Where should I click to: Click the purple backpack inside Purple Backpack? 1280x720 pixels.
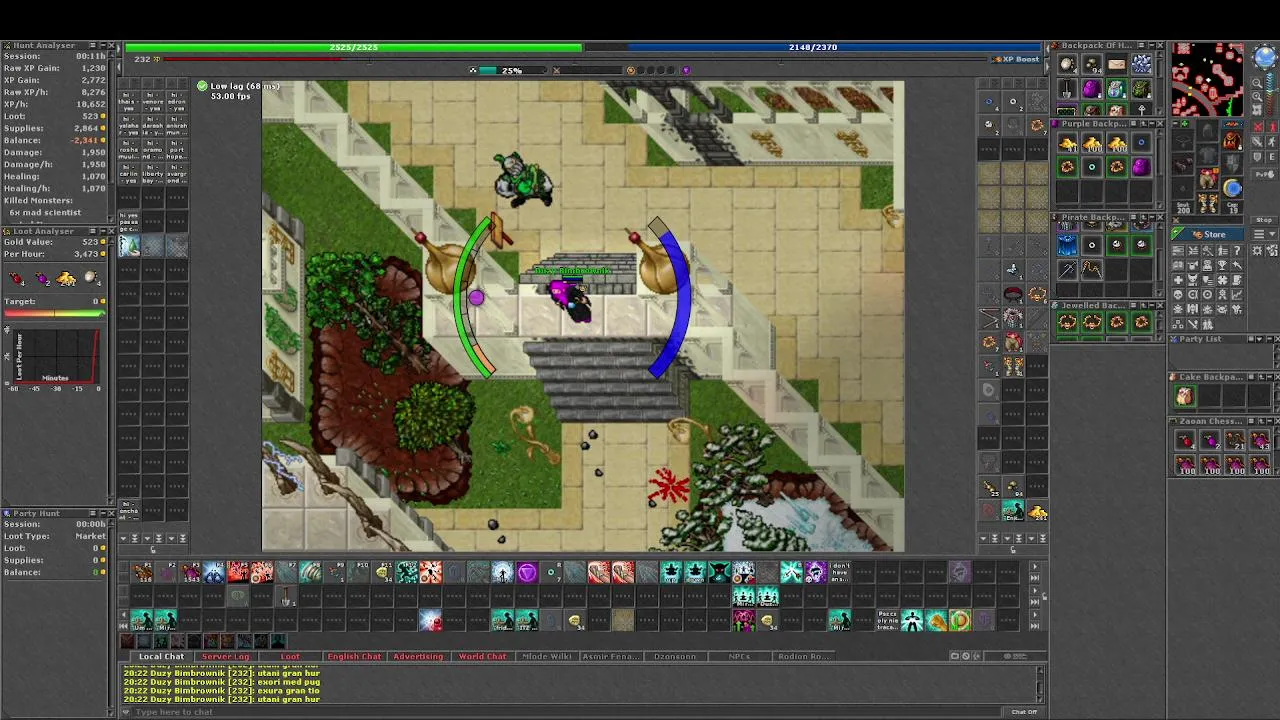click(1141, 167)
